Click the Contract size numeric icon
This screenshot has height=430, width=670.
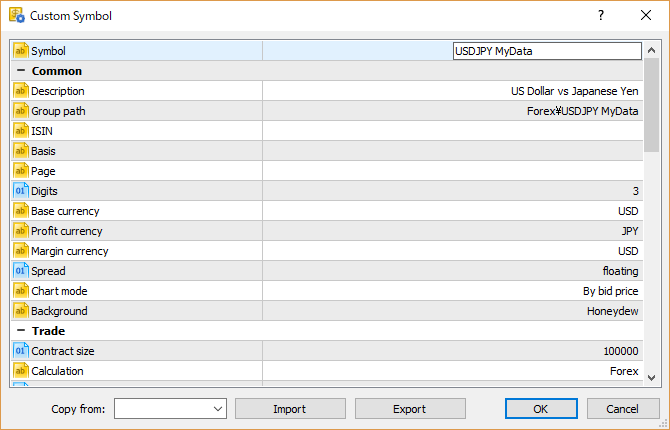[21, 351]
